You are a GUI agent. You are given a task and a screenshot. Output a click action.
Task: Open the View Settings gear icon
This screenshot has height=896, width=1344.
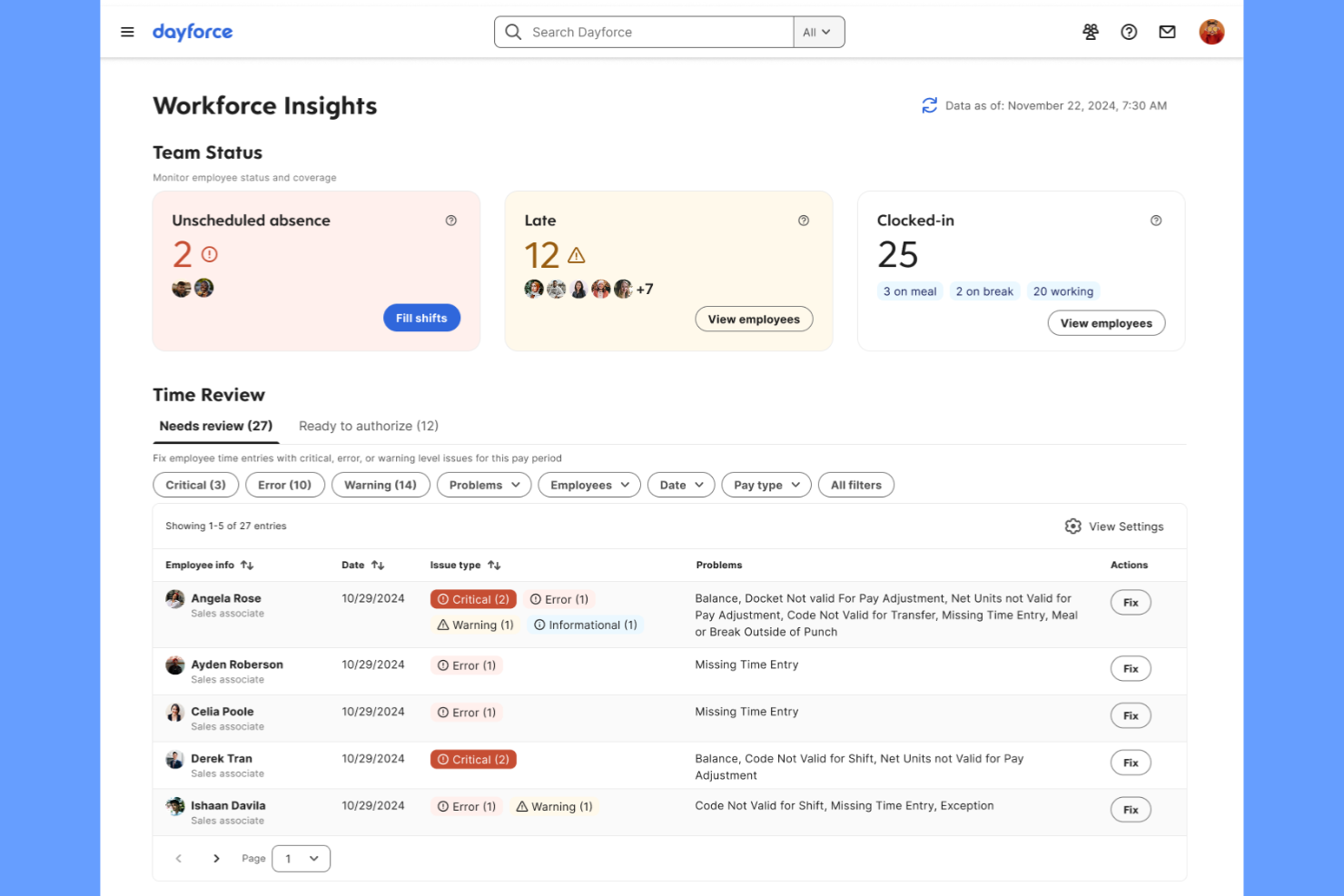coord(1072,526)
